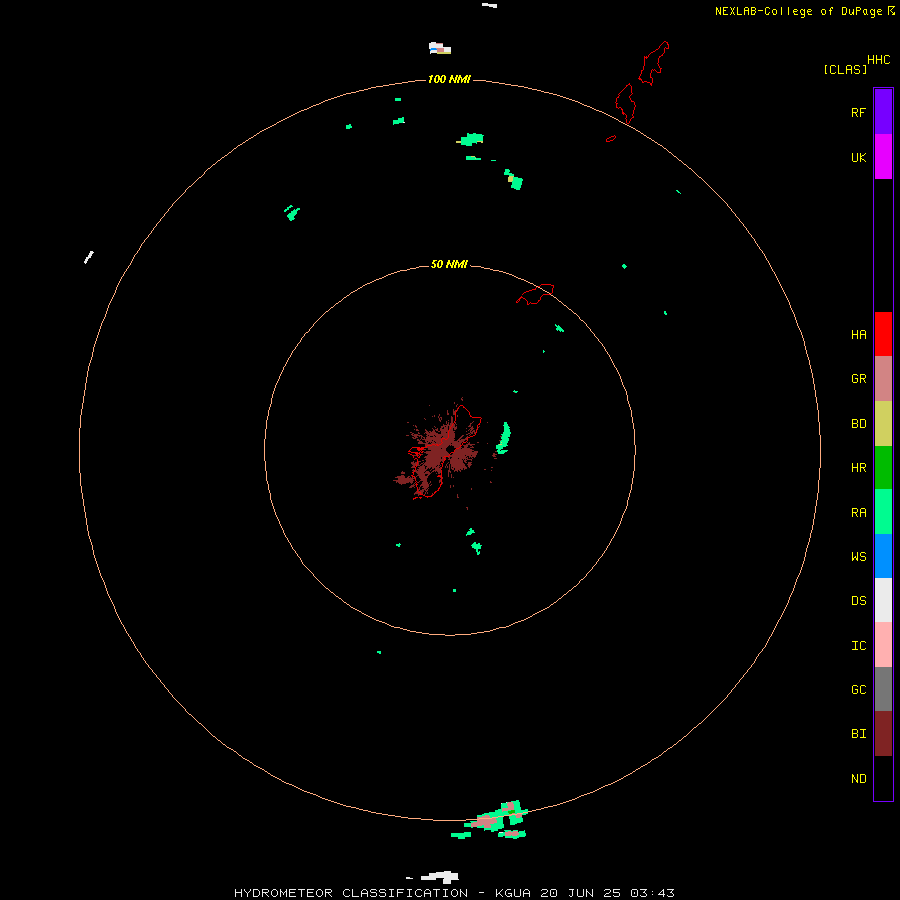Click the GC legend label
900x900 pixels.
(x=858, y=689)
